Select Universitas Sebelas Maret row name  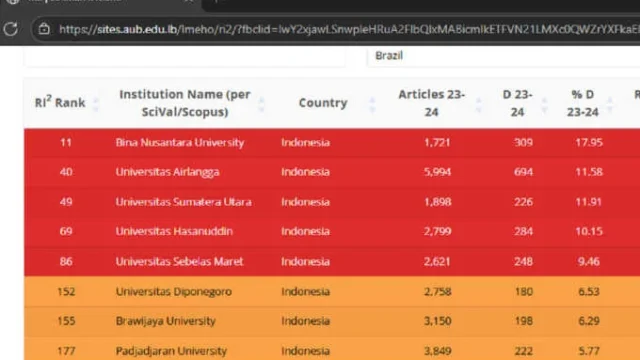click(179, 262)
